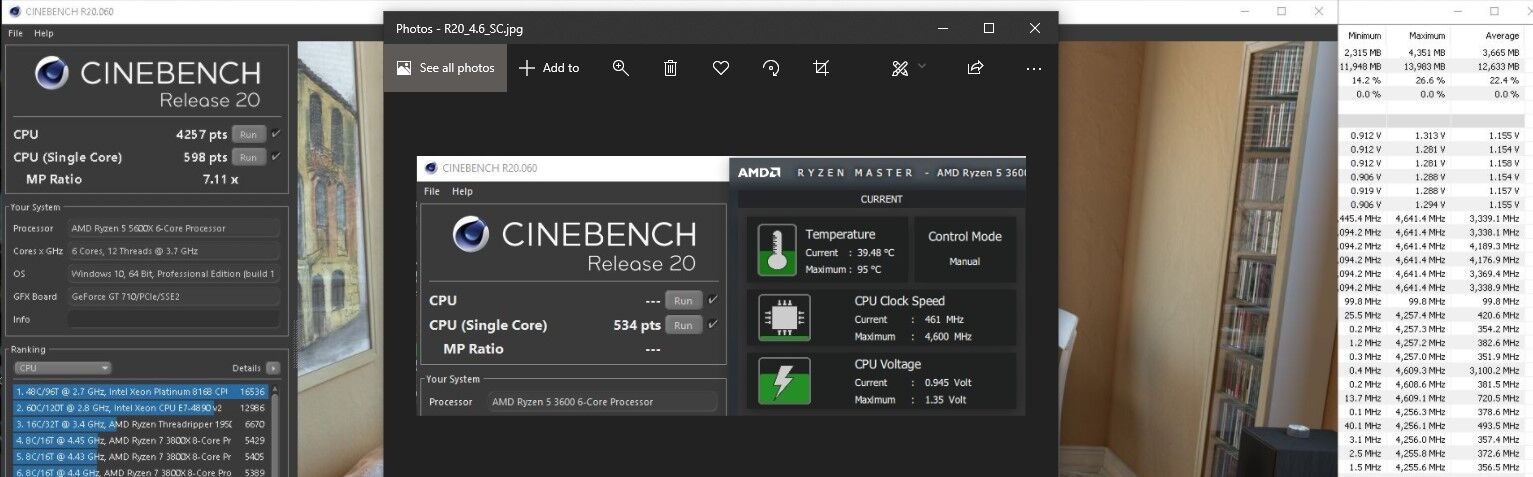Delete the photo using the trash icon
The width and height of the screenshot is (1533, 477).
[670, 68]
